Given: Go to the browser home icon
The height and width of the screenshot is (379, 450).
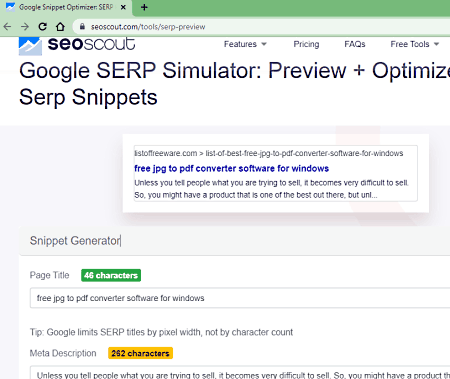Looking at the screenshot, I should tap(60, 27).
